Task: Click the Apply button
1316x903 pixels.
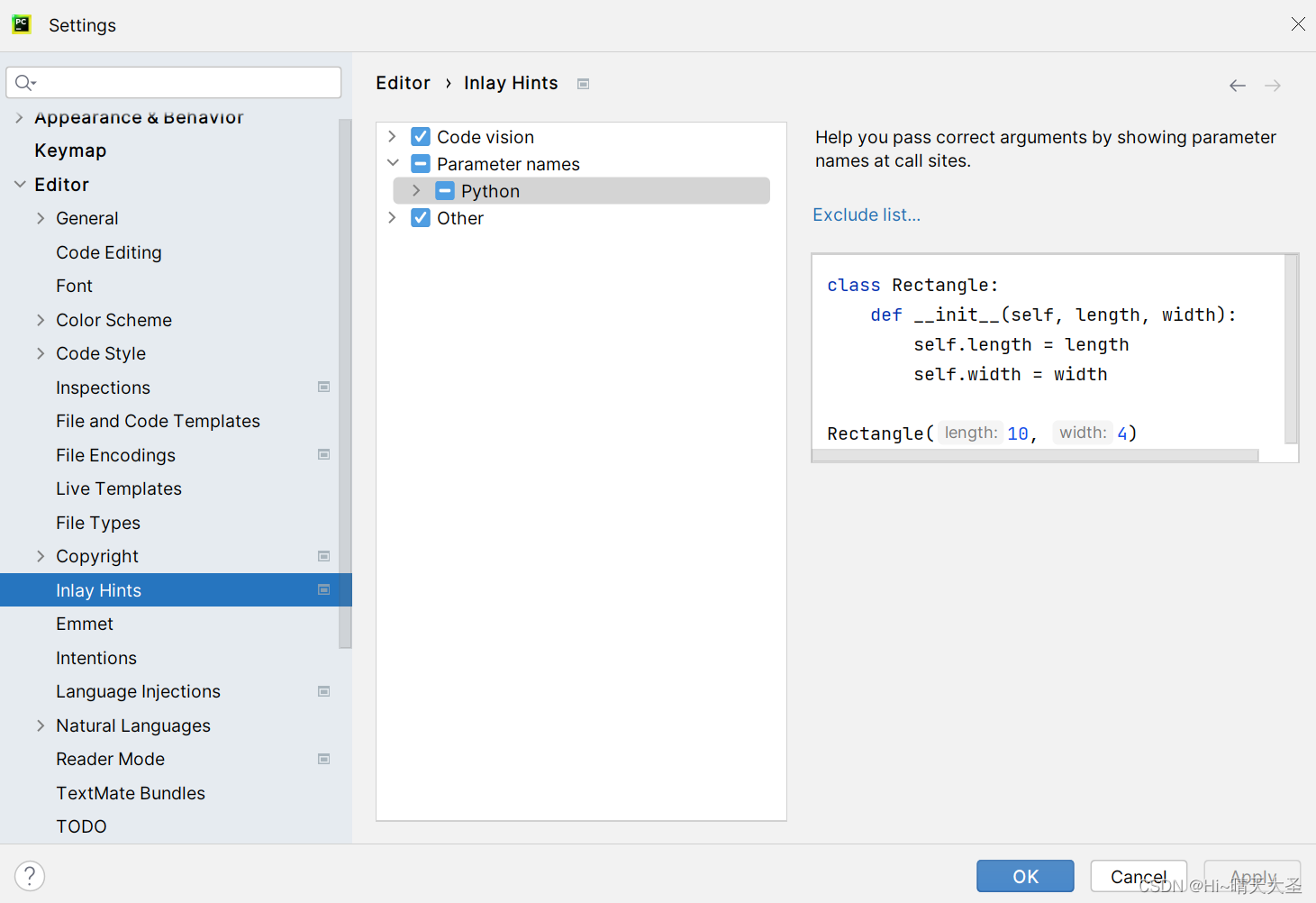Action: [1252, 876]
